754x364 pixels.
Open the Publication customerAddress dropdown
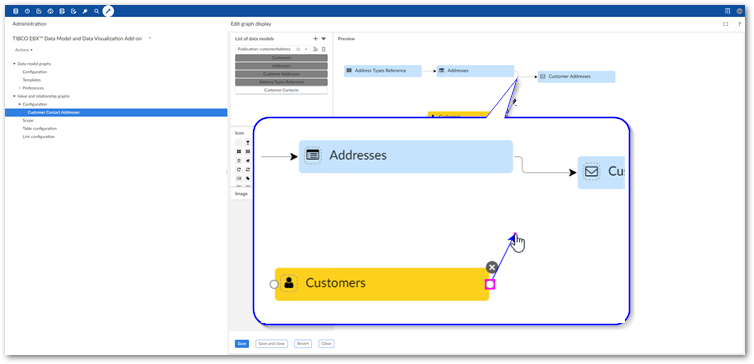[306, 49]
